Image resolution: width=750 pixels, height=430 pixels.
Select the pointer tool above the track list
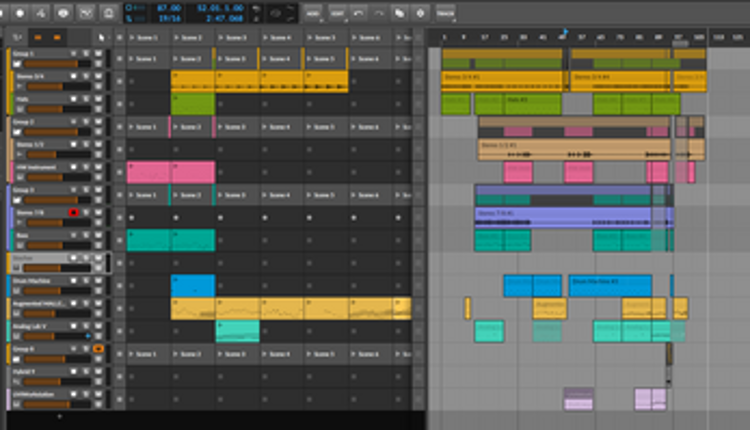[x=101, y=37]
